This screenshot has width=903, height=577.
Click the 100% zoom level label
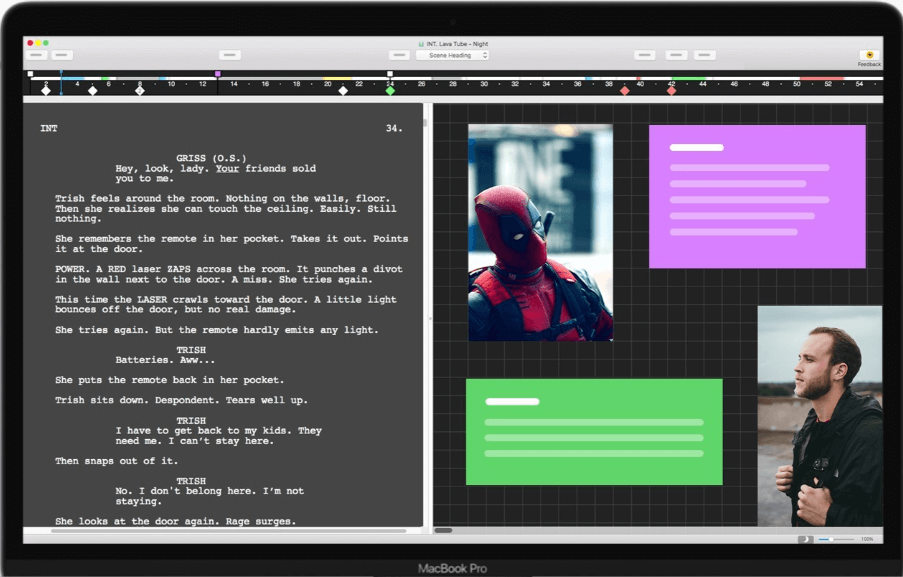(x=867, y=539)
